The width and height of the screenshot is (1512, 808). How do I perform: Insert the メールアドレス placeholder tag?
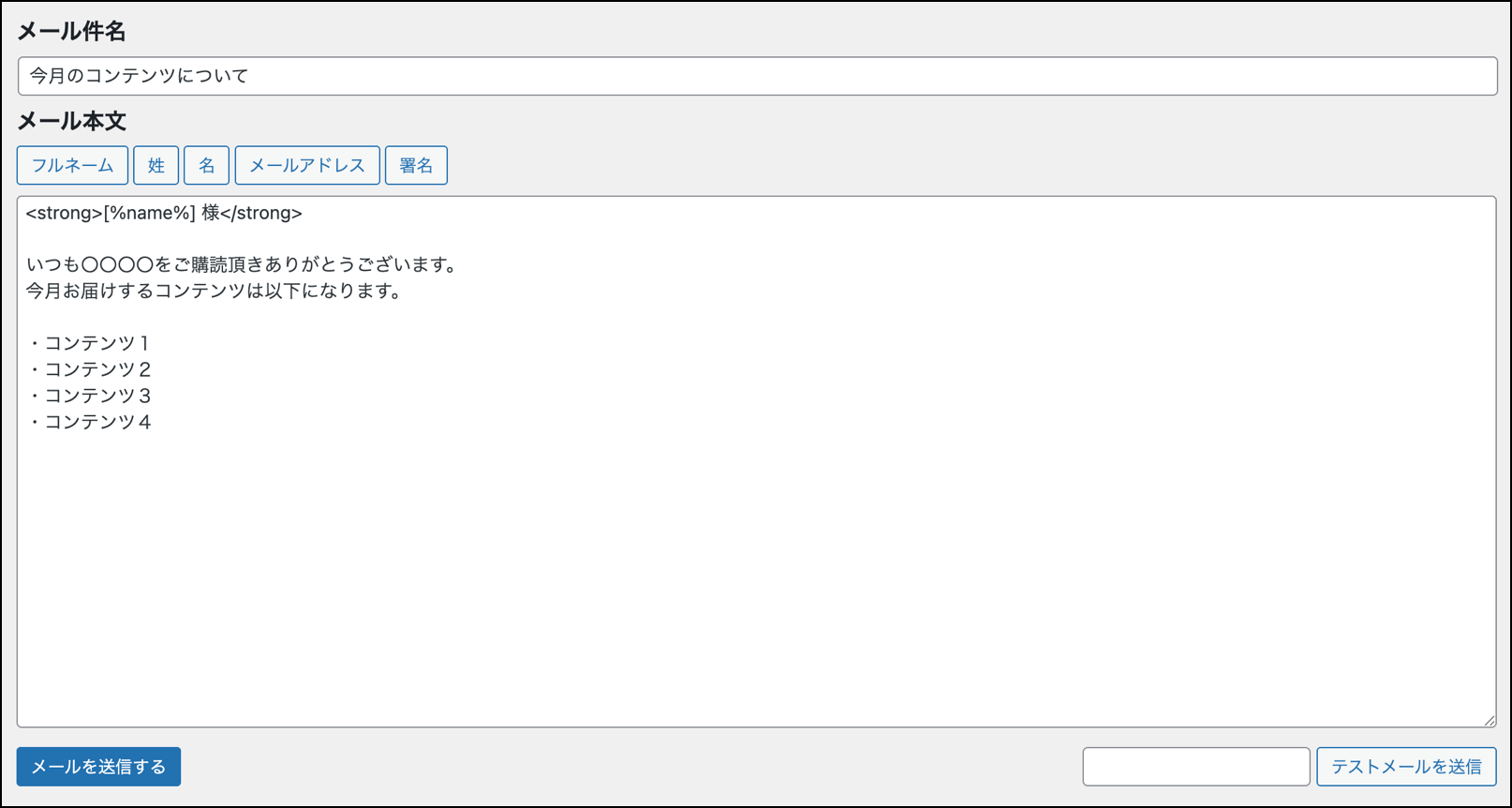[x=307, y=166]
